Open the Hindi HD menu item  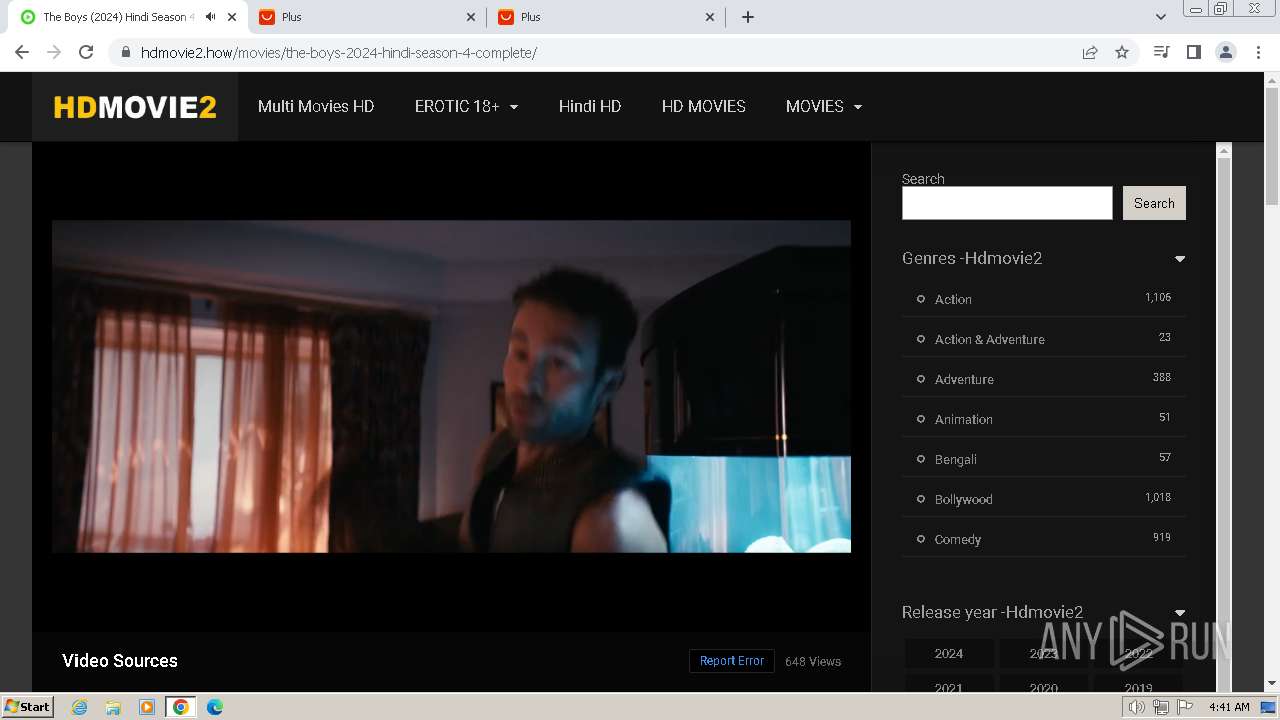[590, 106]
